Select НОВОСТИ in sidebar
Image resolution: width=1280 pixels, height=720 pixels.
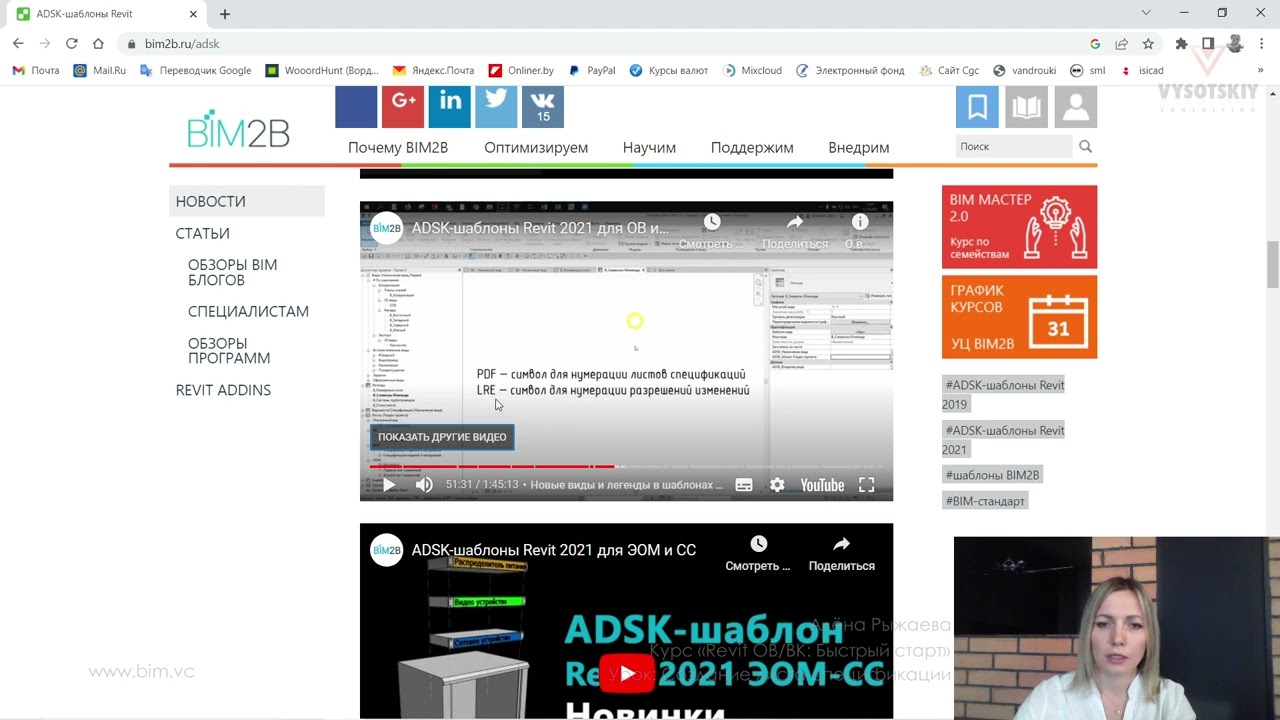coord(247,201)
